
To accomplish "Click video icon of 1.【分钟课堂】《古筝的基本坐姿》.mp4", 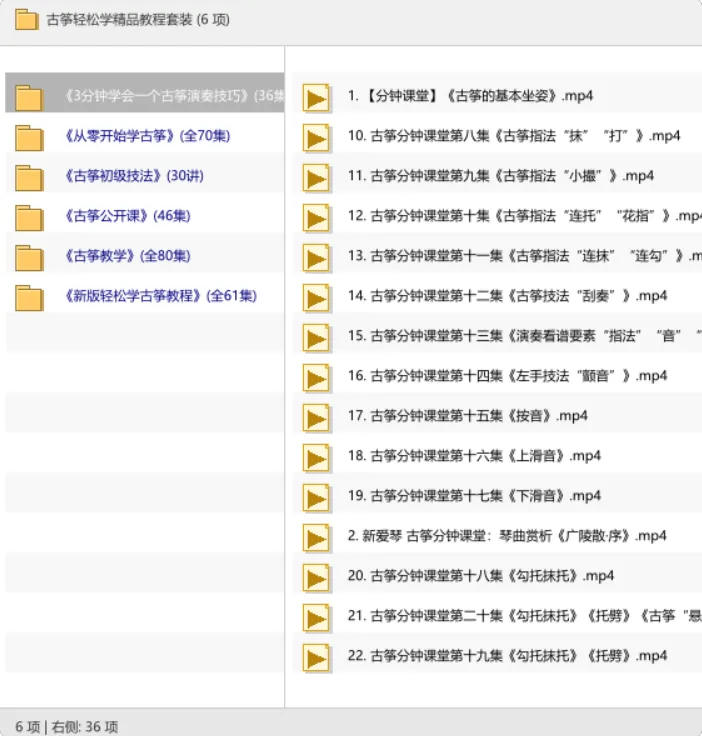I will coord(316,98).
